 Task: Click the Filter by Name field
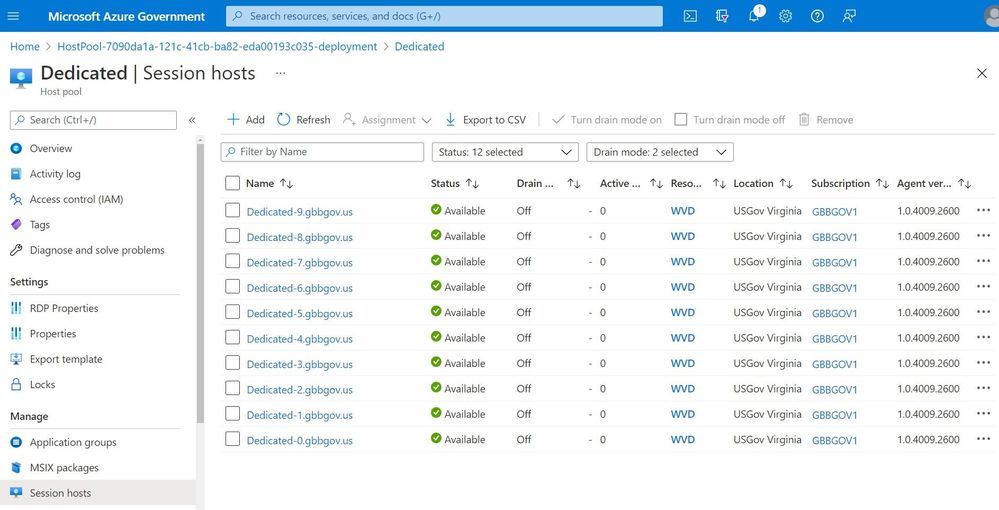[x=322, y=152]
